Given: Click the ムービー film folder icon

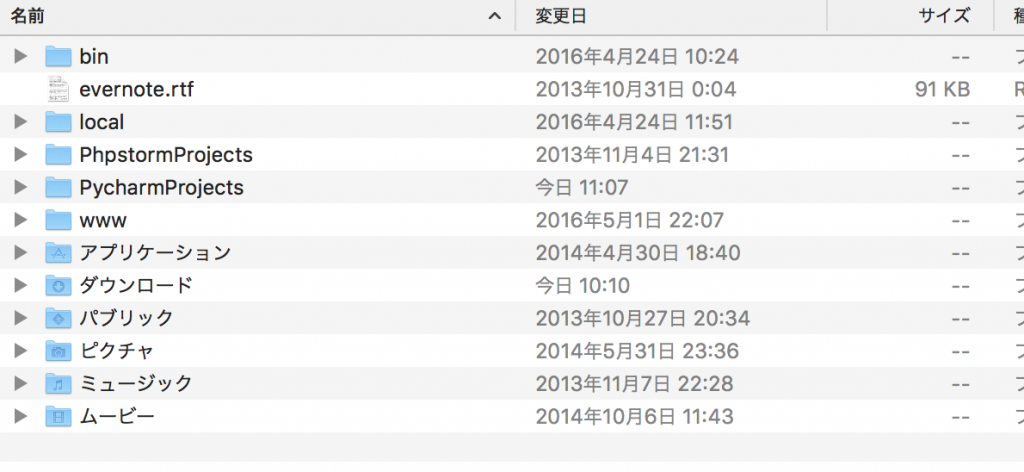Looking at the screenshot, I should point(59,416).
